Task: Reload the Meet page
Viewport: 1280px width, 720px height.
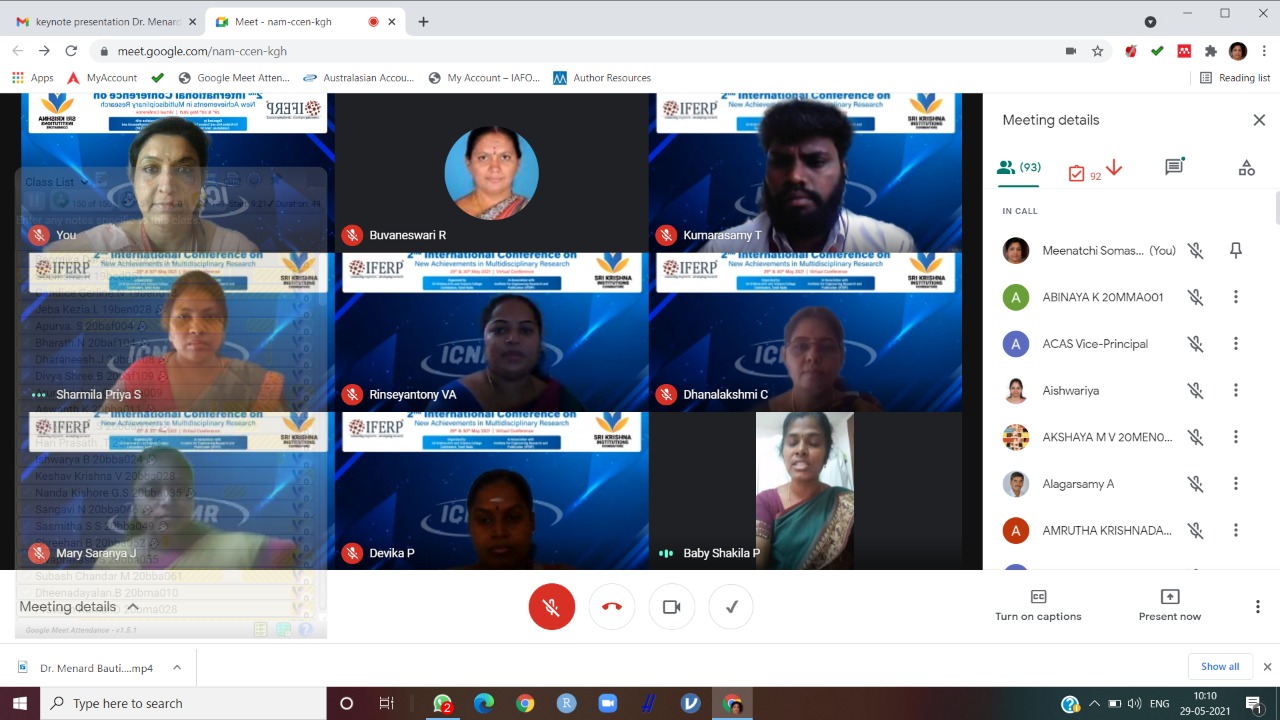Action: 71,51
